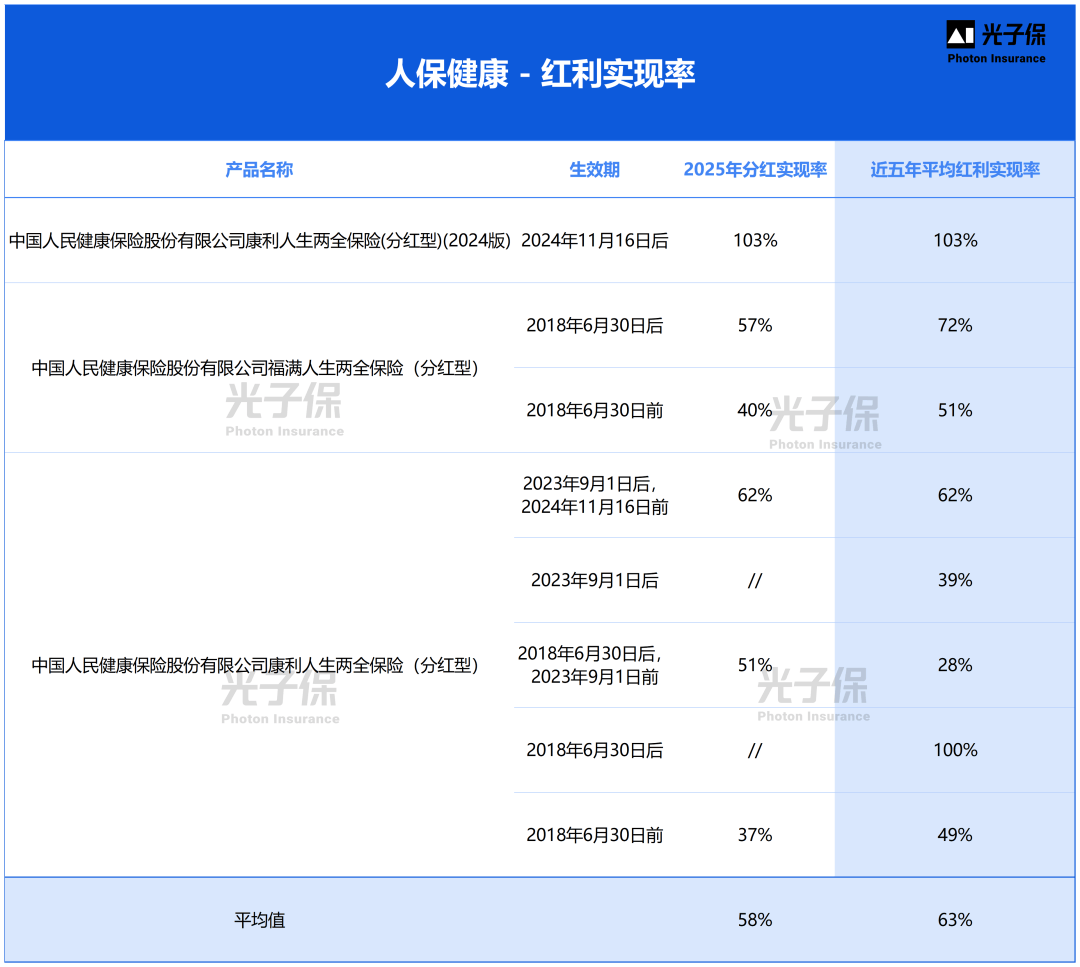The height and width of the screenshot is (967, 1080).
Task: Click 2018年6月30日前 in the row showing 37%
Action: pos(594,835)
